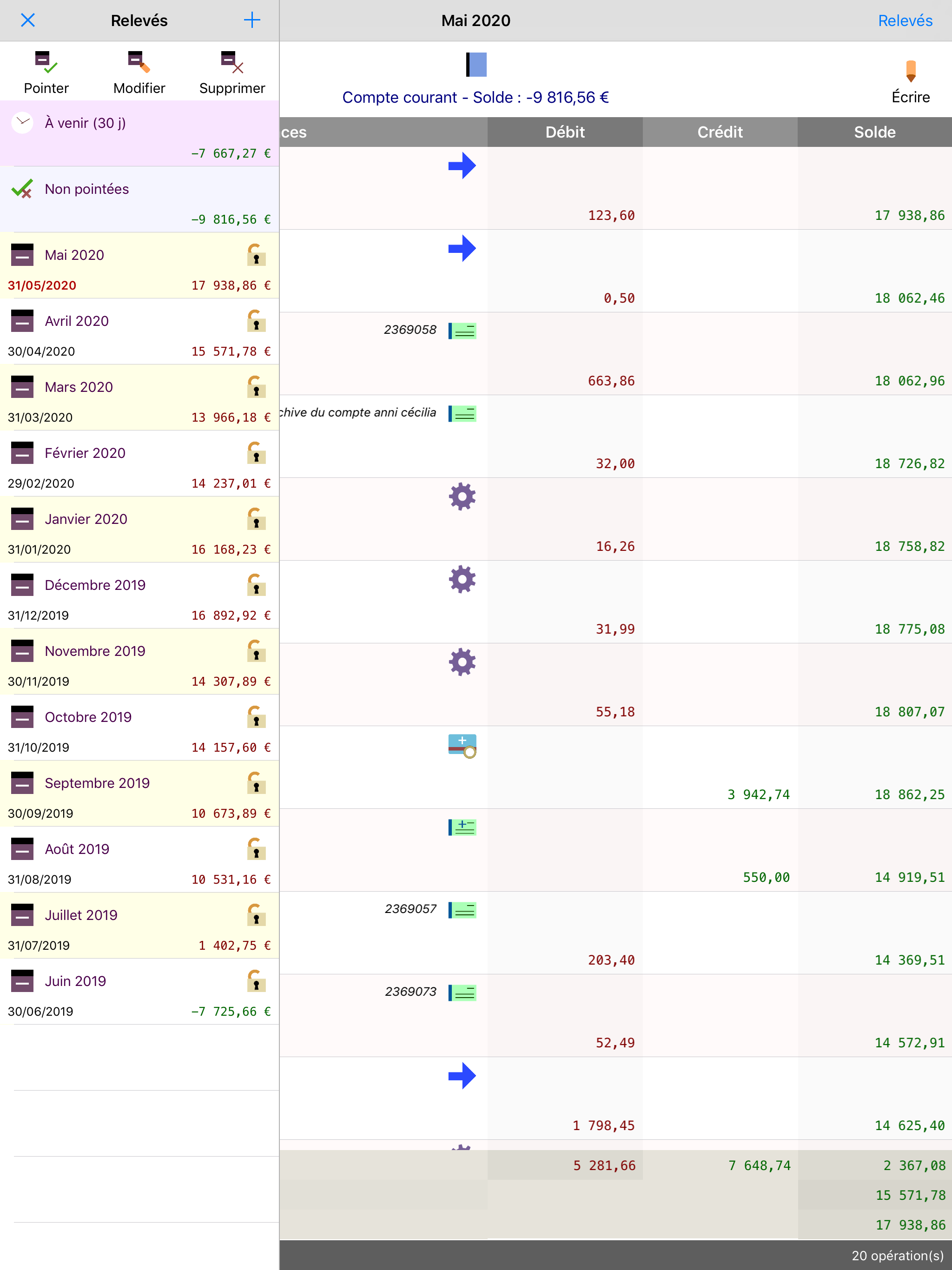Add a new statement with plus button

point(252,20)
